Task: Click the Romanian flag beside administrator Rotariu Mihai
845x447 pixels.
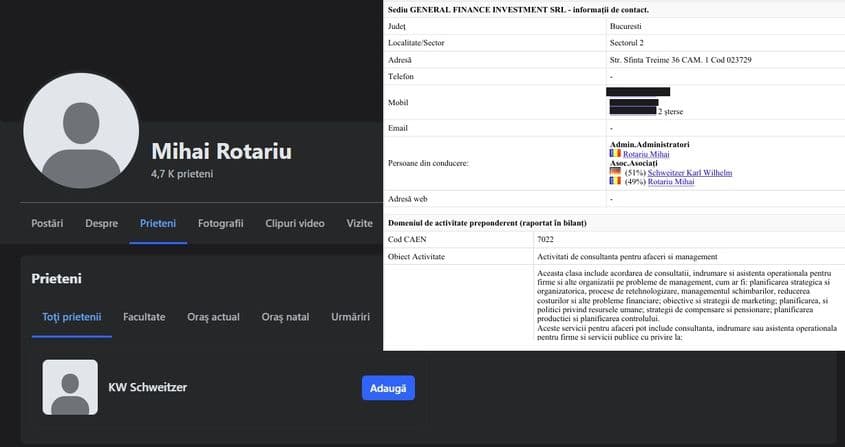Action: coord(615,154)
